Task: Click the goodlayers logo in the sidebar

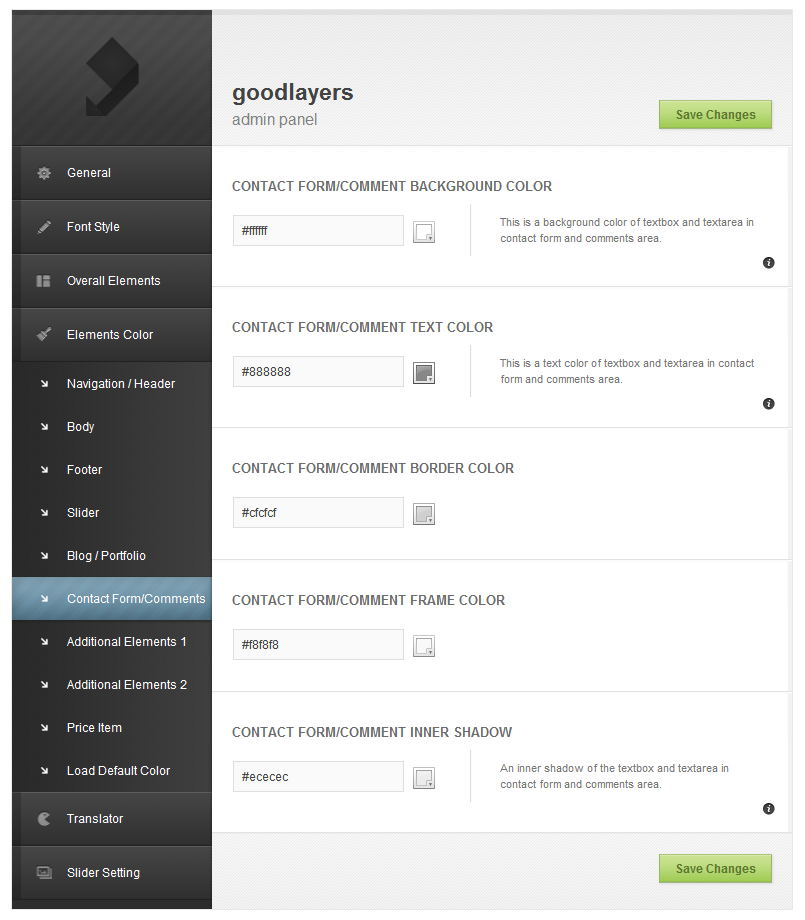Action: click(112, 77)
